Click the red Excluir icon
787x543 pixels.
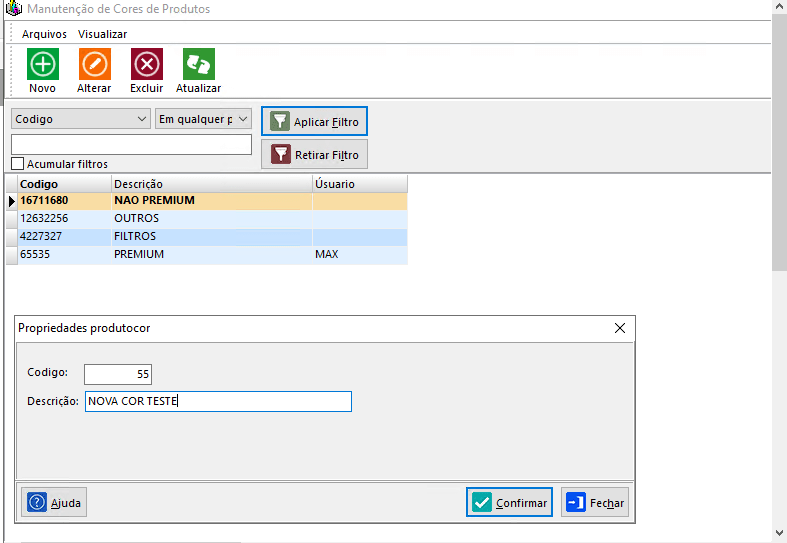pyautogui.click(x=147, y=65)
